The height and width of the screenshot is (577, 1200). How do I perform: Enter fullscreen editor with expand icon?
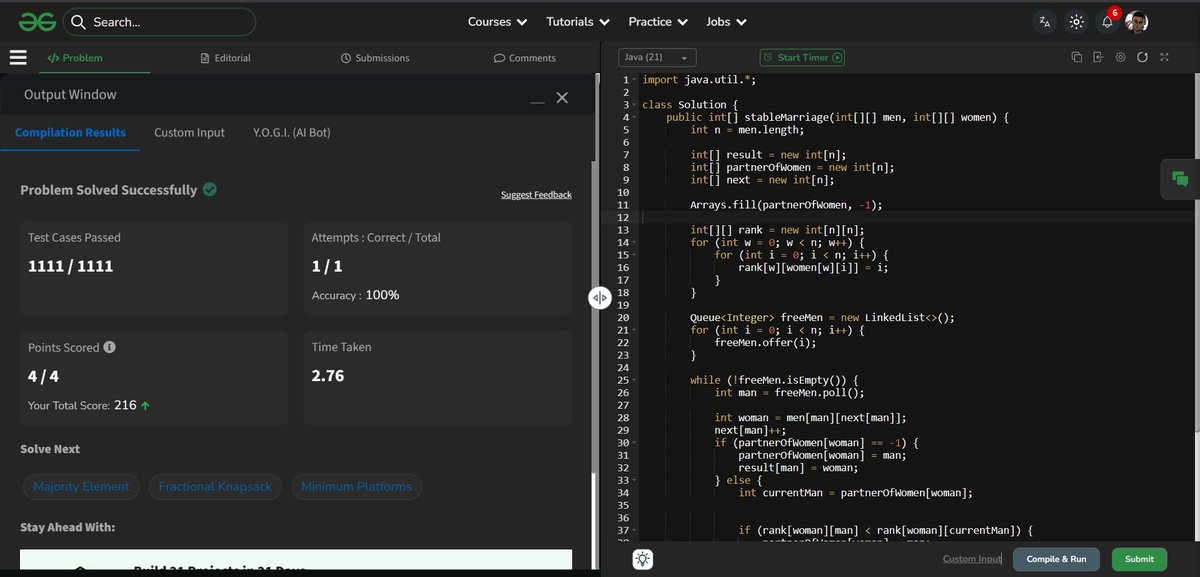pyautogui.click(x=1164, y=57)
